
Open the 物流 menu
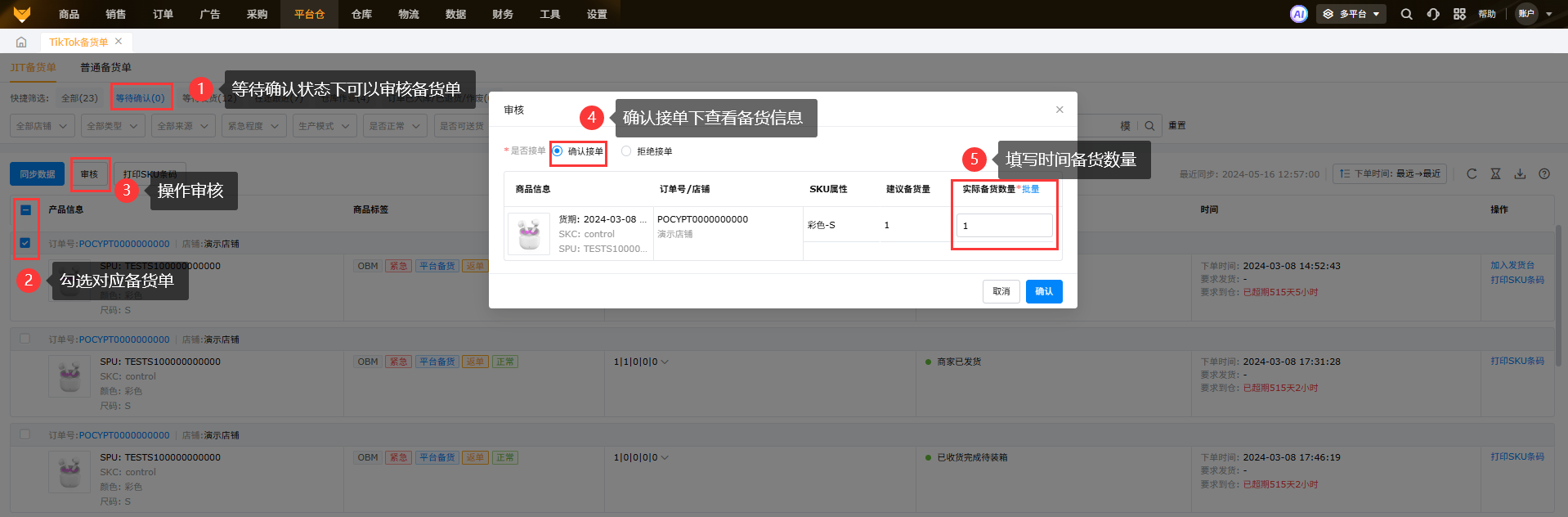pos(409,14)
